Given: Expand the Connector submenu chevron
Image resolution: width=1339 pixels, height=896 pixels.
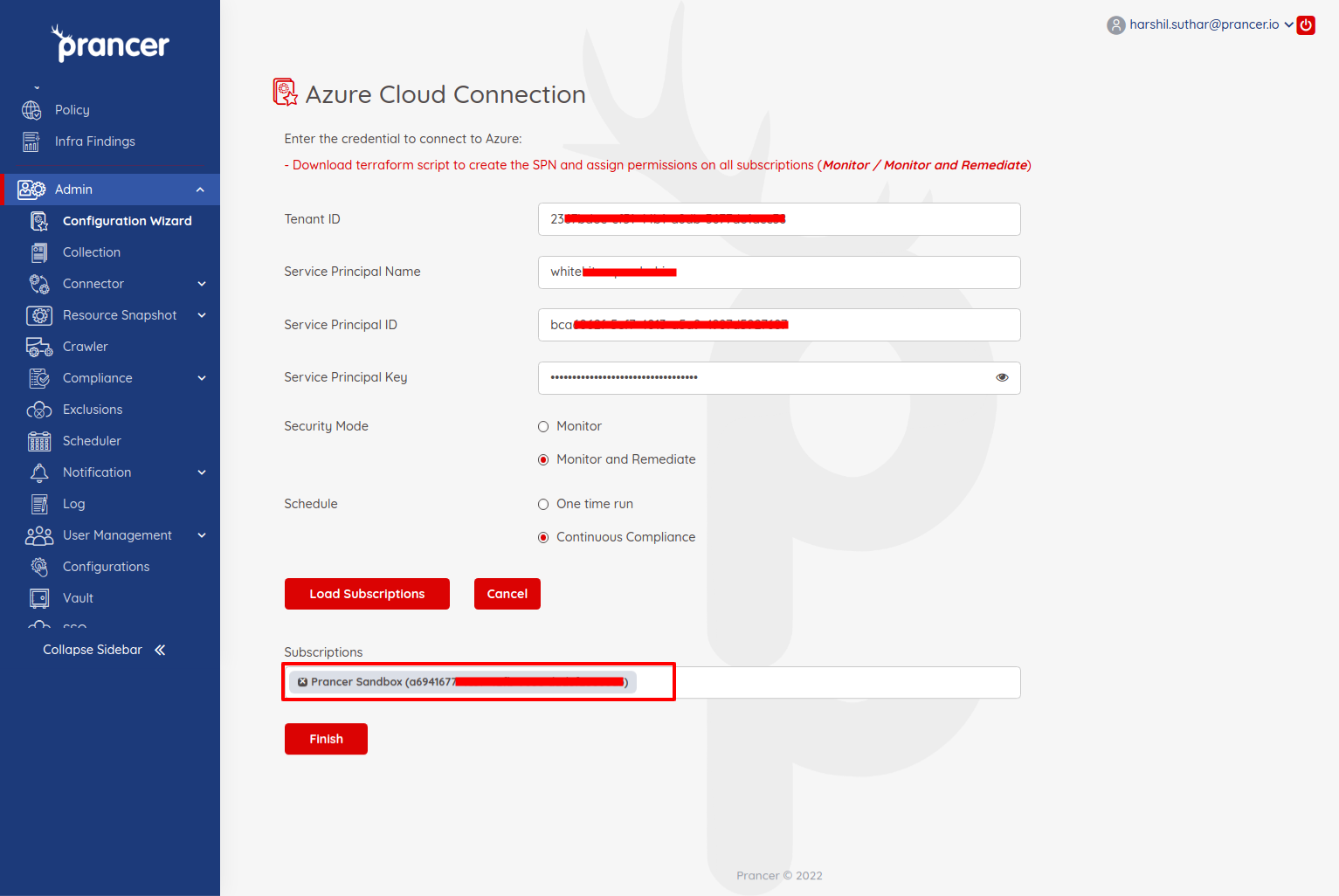Looking at the screenshot, I should click(x=202, y=284).
